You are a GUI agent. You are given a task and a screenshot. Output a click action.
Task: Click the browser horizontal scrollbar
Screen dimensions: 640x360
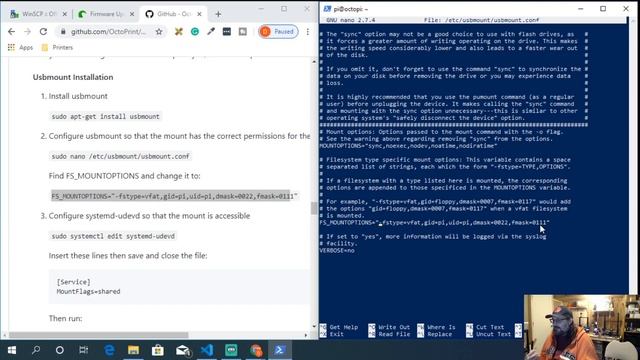tap(99, 335)
